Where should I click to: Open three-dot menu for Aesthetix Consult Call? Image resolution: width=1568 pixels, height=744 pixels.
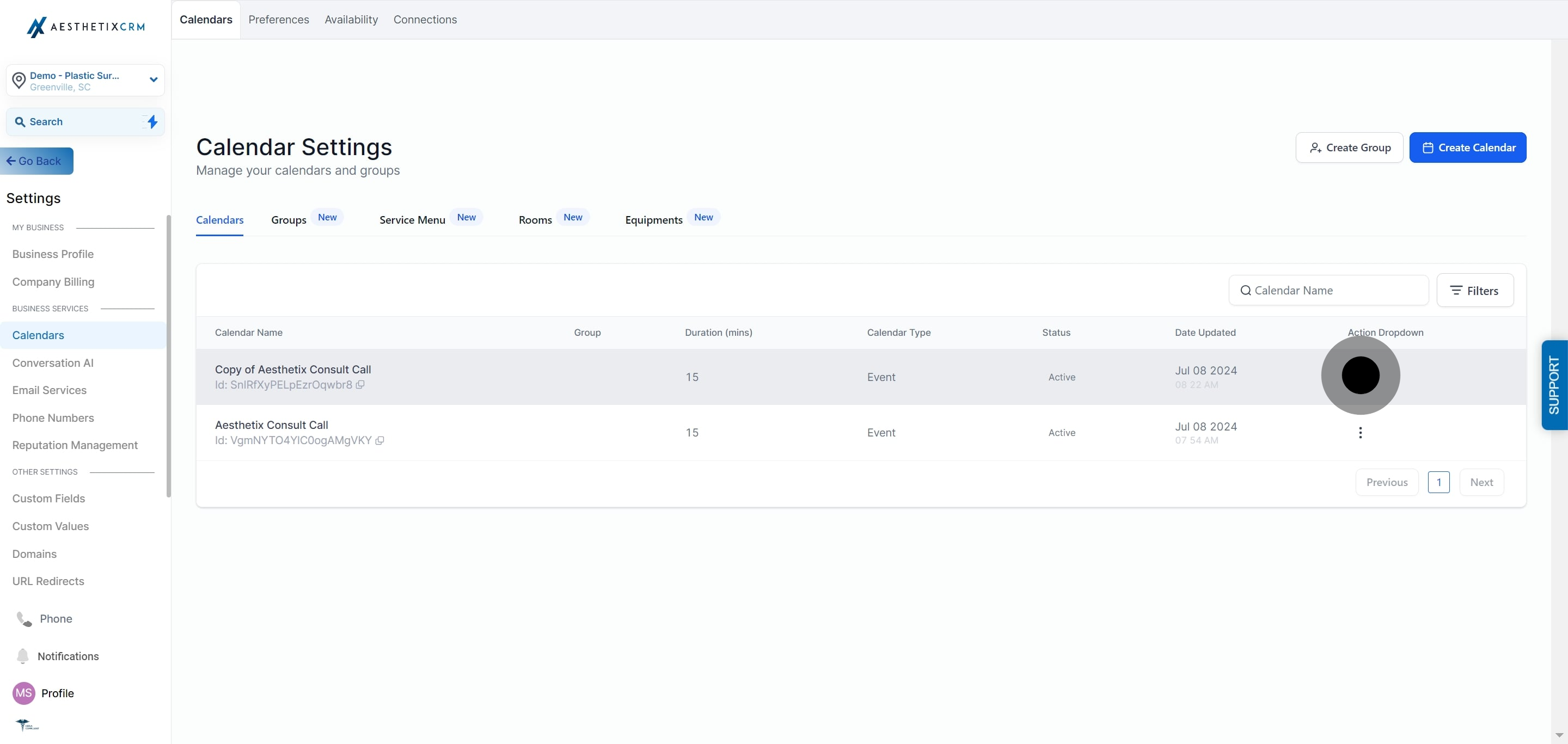click(x=1360, y=433)
